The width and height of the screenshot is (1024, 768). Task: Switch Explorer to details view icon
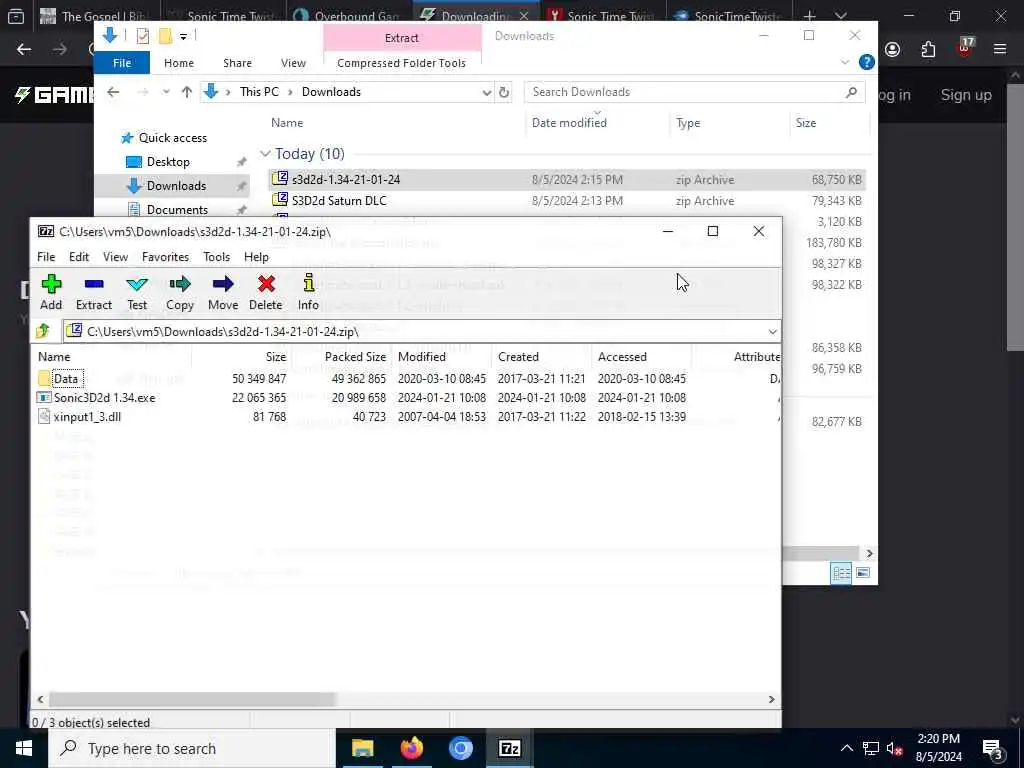click(x=841, y=573)
